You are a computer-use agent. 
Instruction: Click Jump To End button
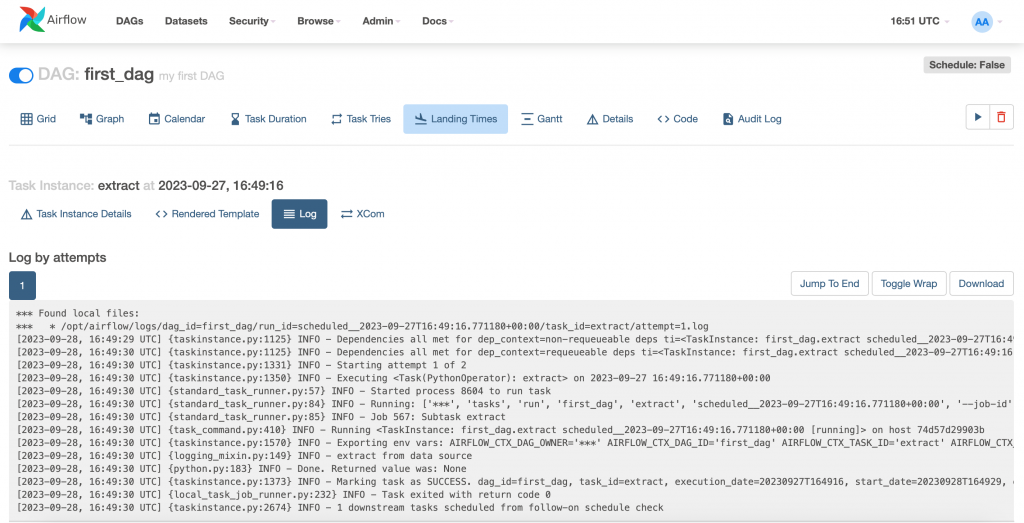(829, 283)
